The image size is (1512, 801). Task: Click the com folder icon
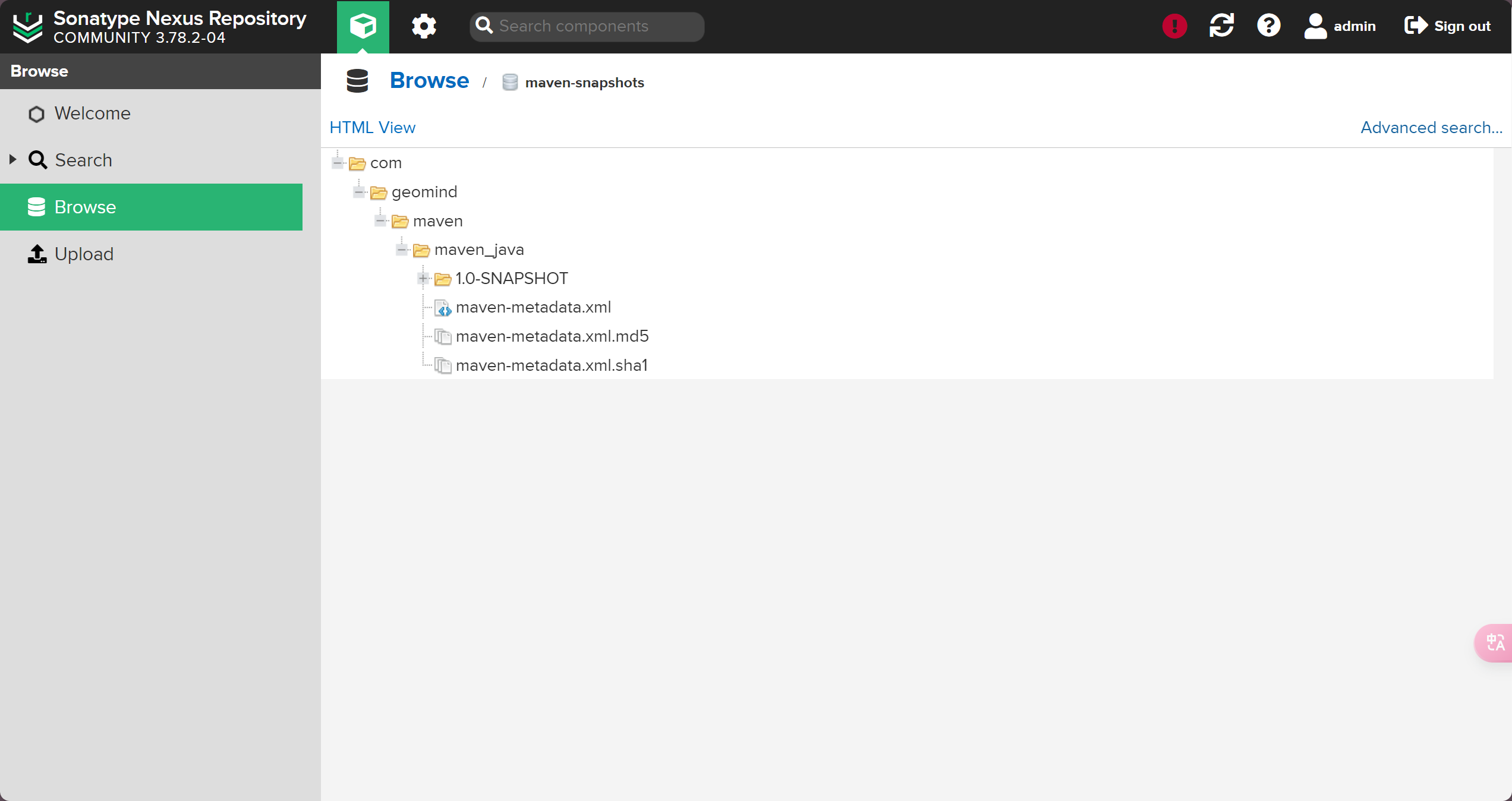(x=357, y=163)
